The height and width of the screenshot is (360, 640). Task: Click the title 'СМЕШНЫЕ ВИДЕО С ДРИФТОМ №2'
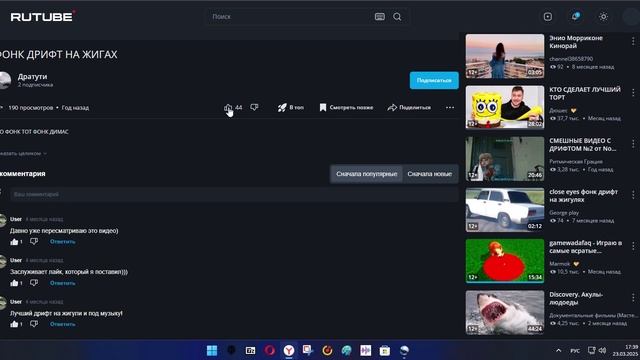tap(582, 144)
